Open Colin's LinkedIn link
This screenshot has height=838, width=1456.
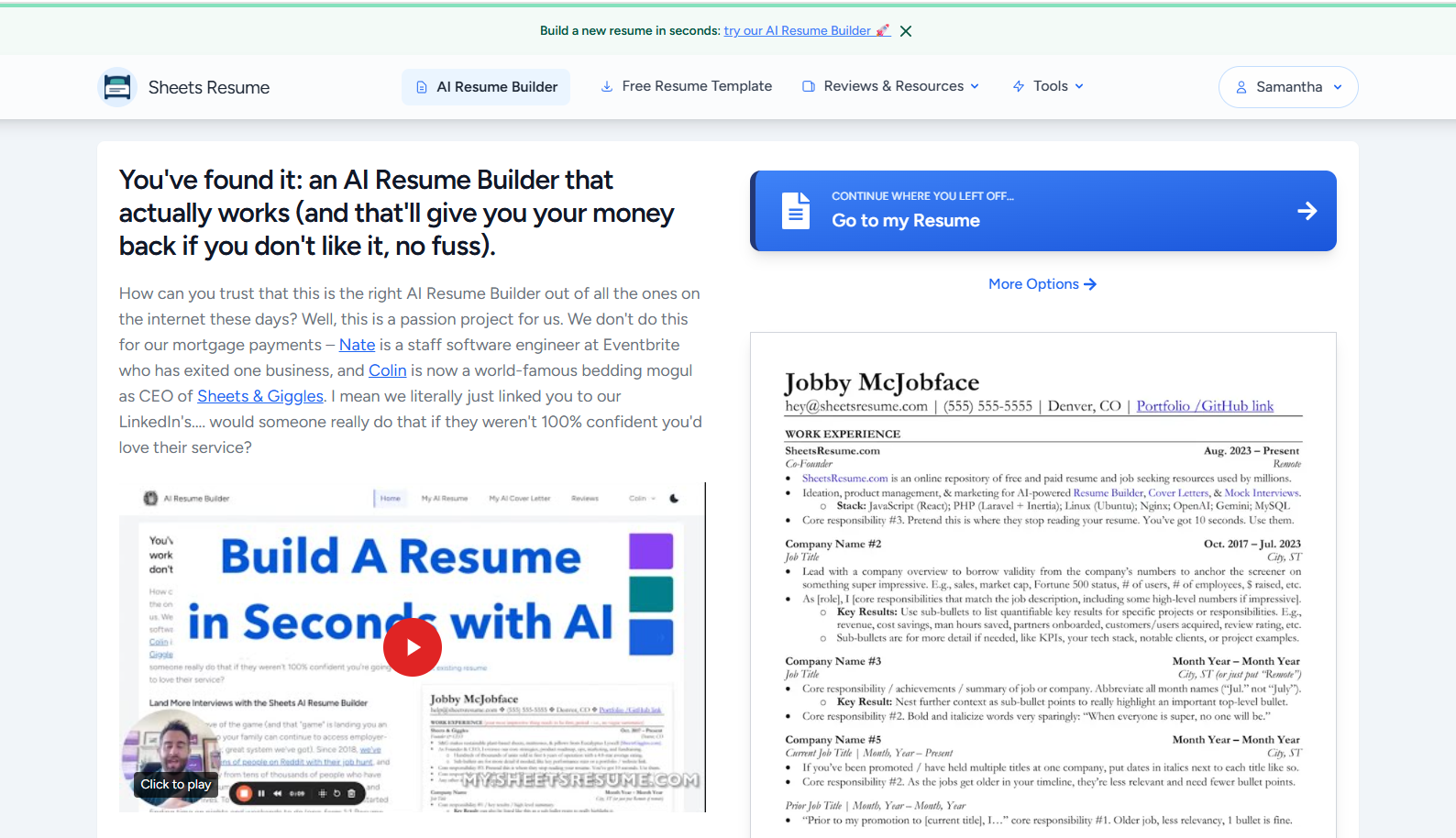click(388, 370)
